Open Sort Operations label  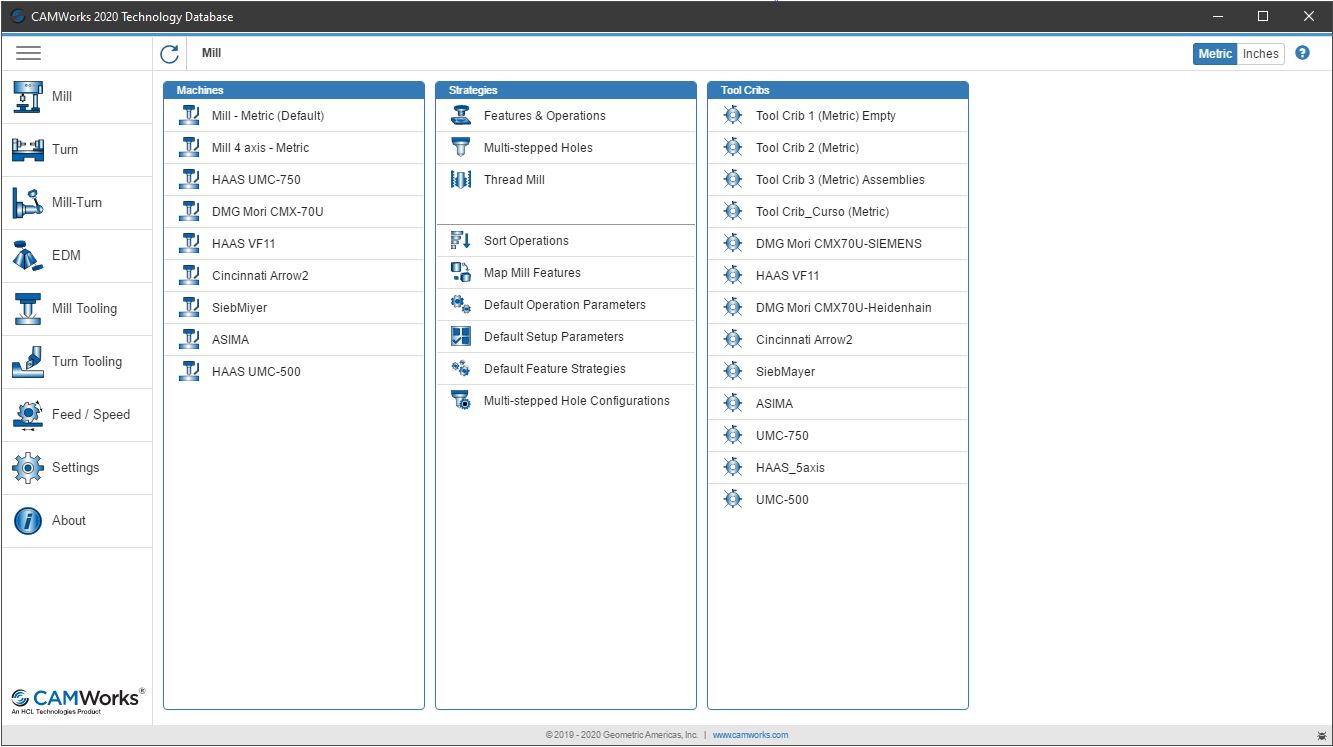[526, 241]
